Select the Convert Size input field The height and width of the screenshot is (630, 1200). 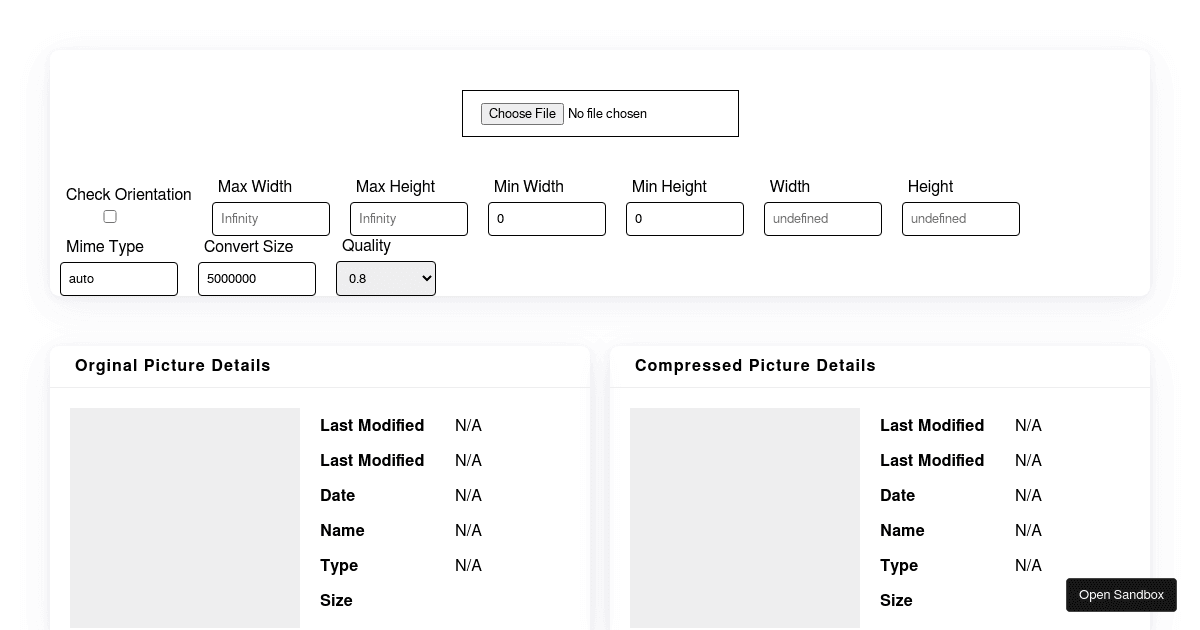click(257, 279)
